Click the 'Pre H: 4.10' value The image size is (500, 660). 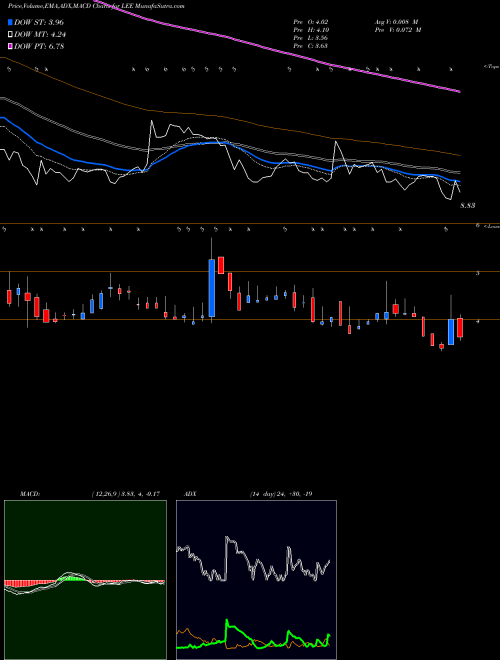311,29
